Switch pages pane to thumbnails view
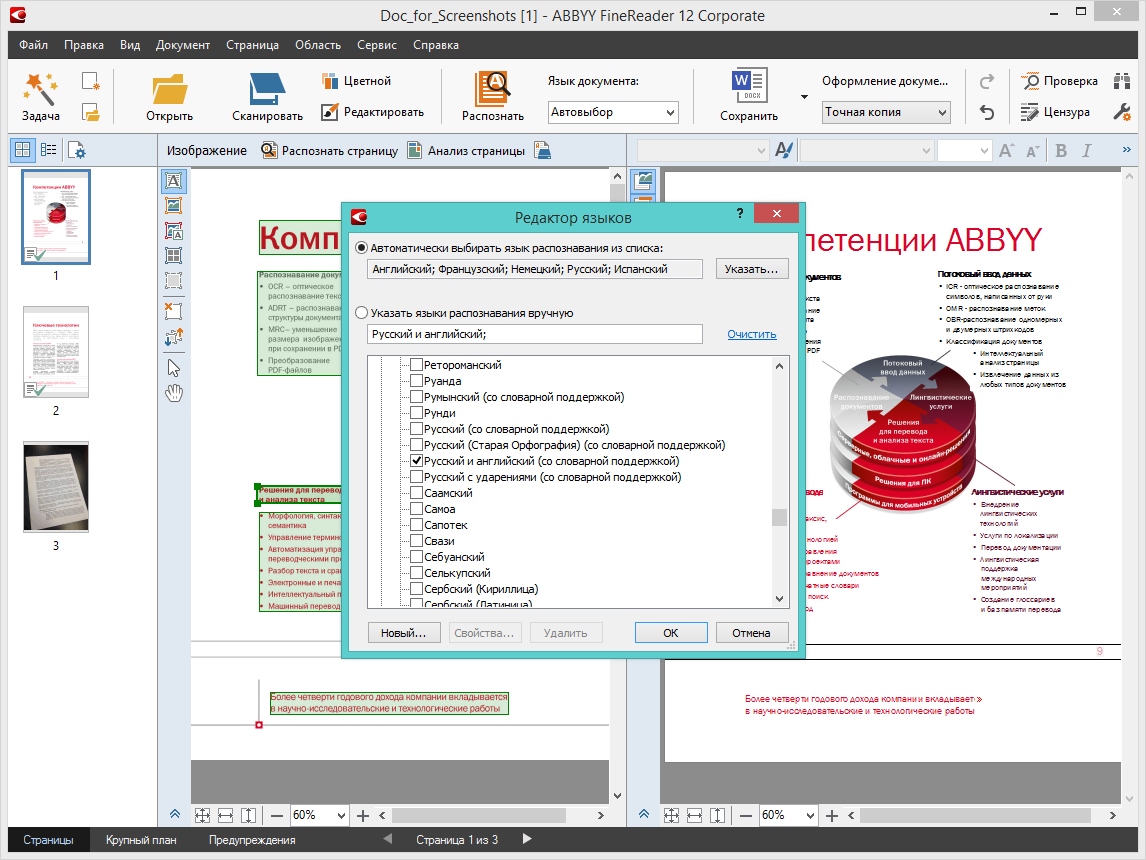 tap(23, 150)
